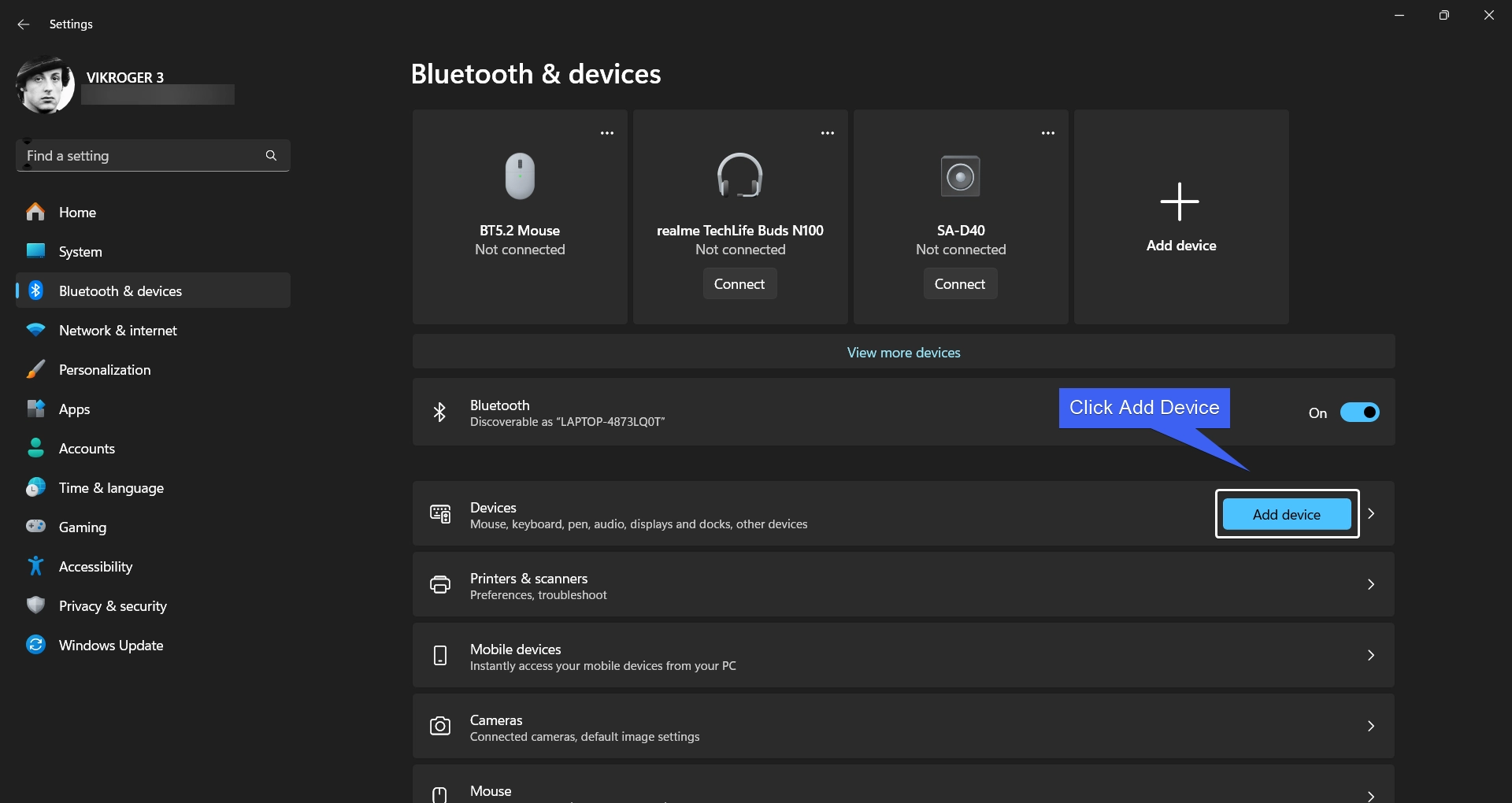Viewport: 1512px width, 803px height.
Task: Click the blue Add device button
Action: pyautogui.click(x=1287, y=514)
